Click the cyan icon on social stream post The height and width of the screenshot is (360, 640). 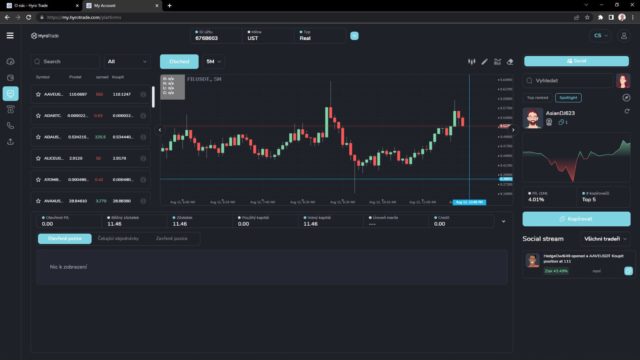click(628, 271)
